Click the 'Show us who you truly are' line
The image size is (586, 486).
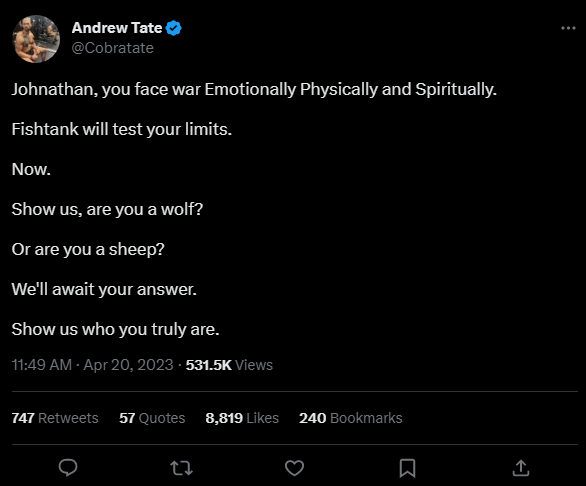tap(115, 329)
